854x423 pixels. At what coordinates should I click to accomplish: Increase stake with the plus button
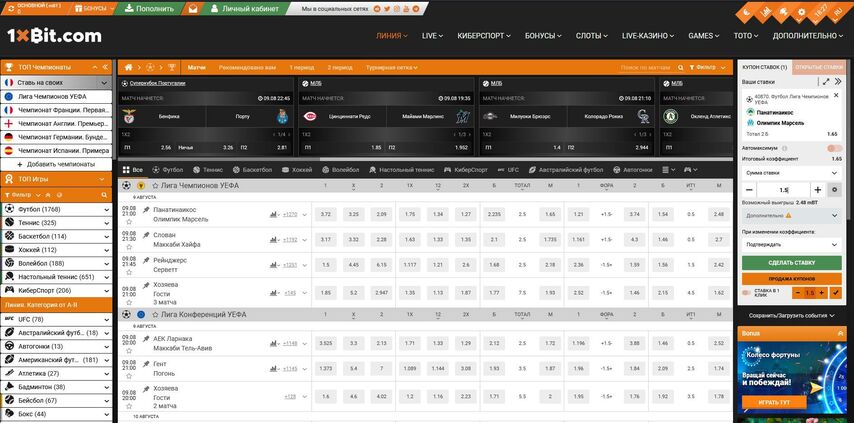818,190
